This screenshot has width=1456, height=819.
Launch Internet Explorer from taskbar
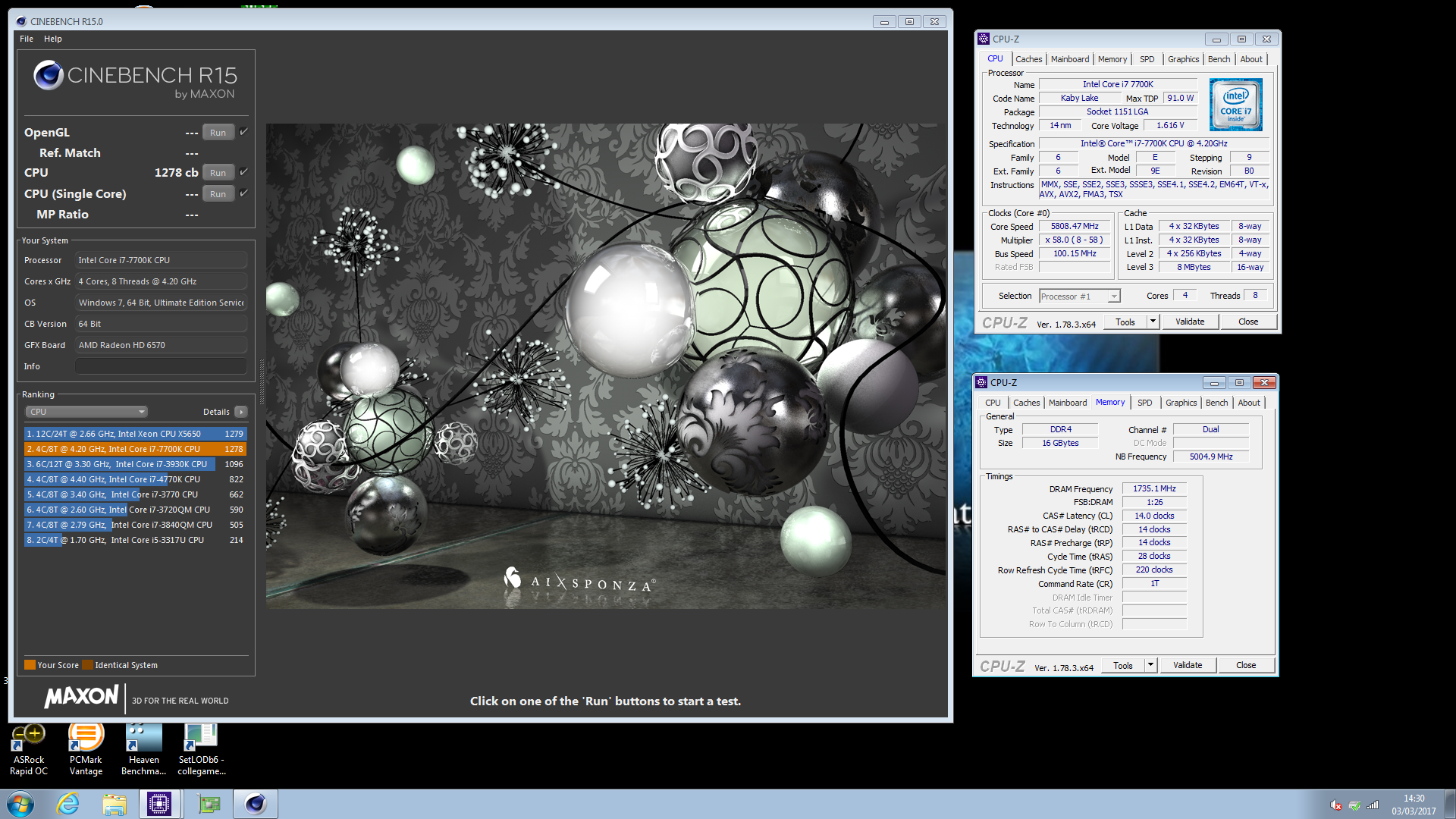point(68,804)
